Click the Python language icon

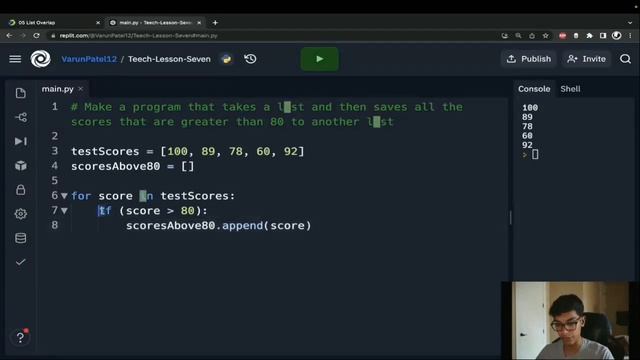click(x=227, y=59)
